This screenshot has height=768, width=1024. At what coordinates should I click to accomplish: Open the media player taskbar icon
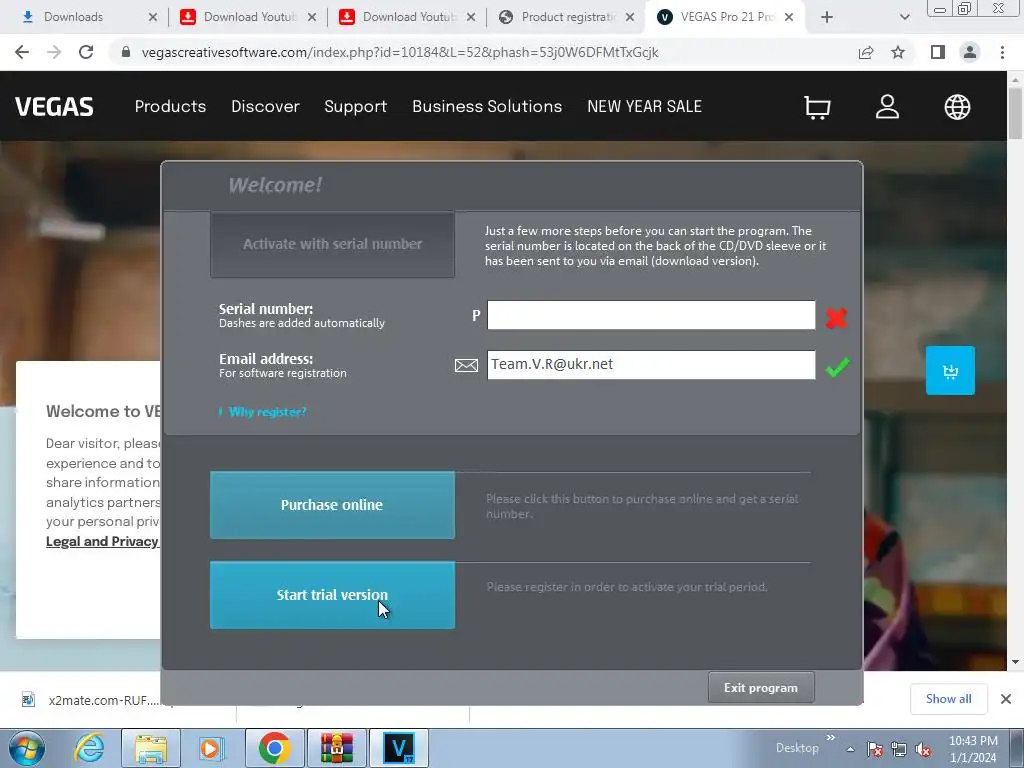coord(211,748)
